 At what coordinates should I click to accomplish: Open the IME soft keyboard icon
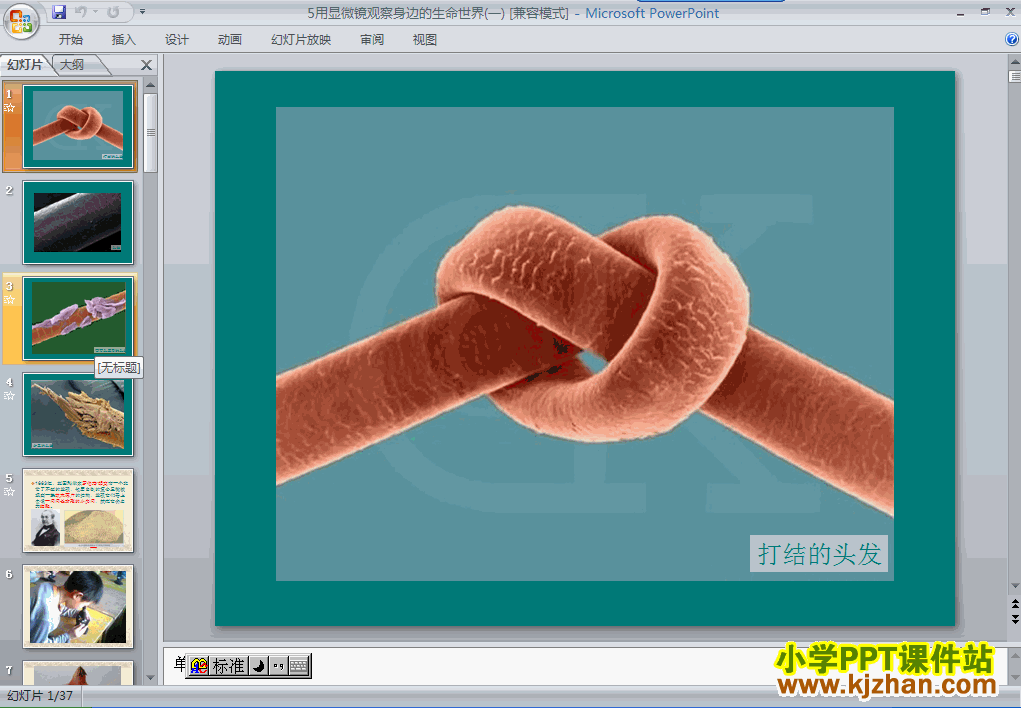[x=298, y=666]
